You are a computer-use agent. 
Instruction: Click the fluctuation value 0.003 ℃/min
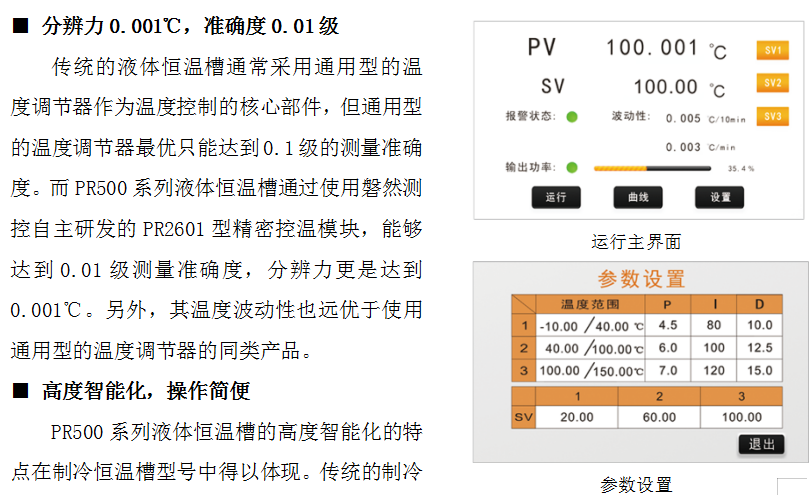click(x=700, y=147)
